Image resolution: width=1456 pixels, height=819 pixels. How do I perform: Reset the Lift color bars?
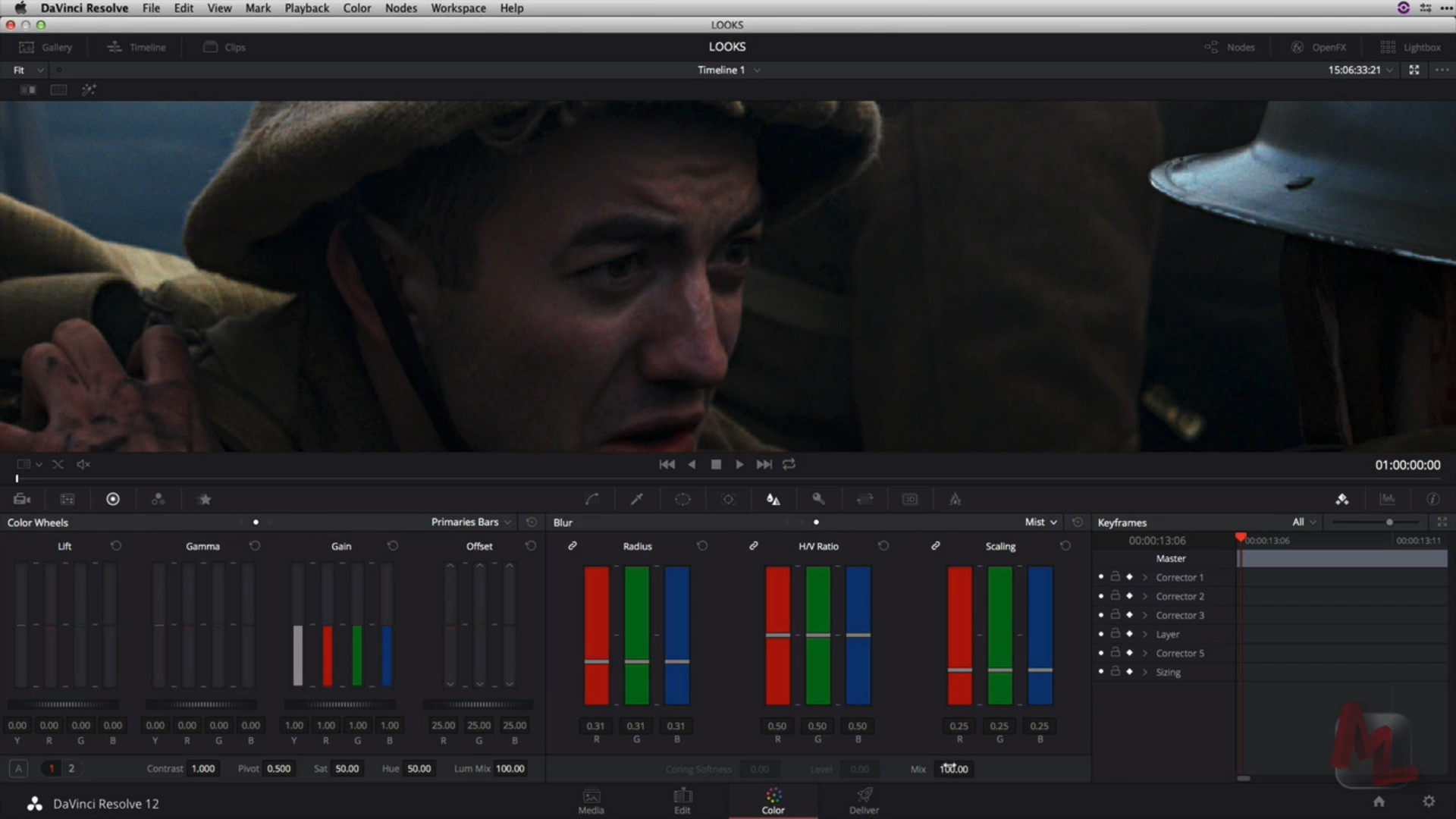116,546
